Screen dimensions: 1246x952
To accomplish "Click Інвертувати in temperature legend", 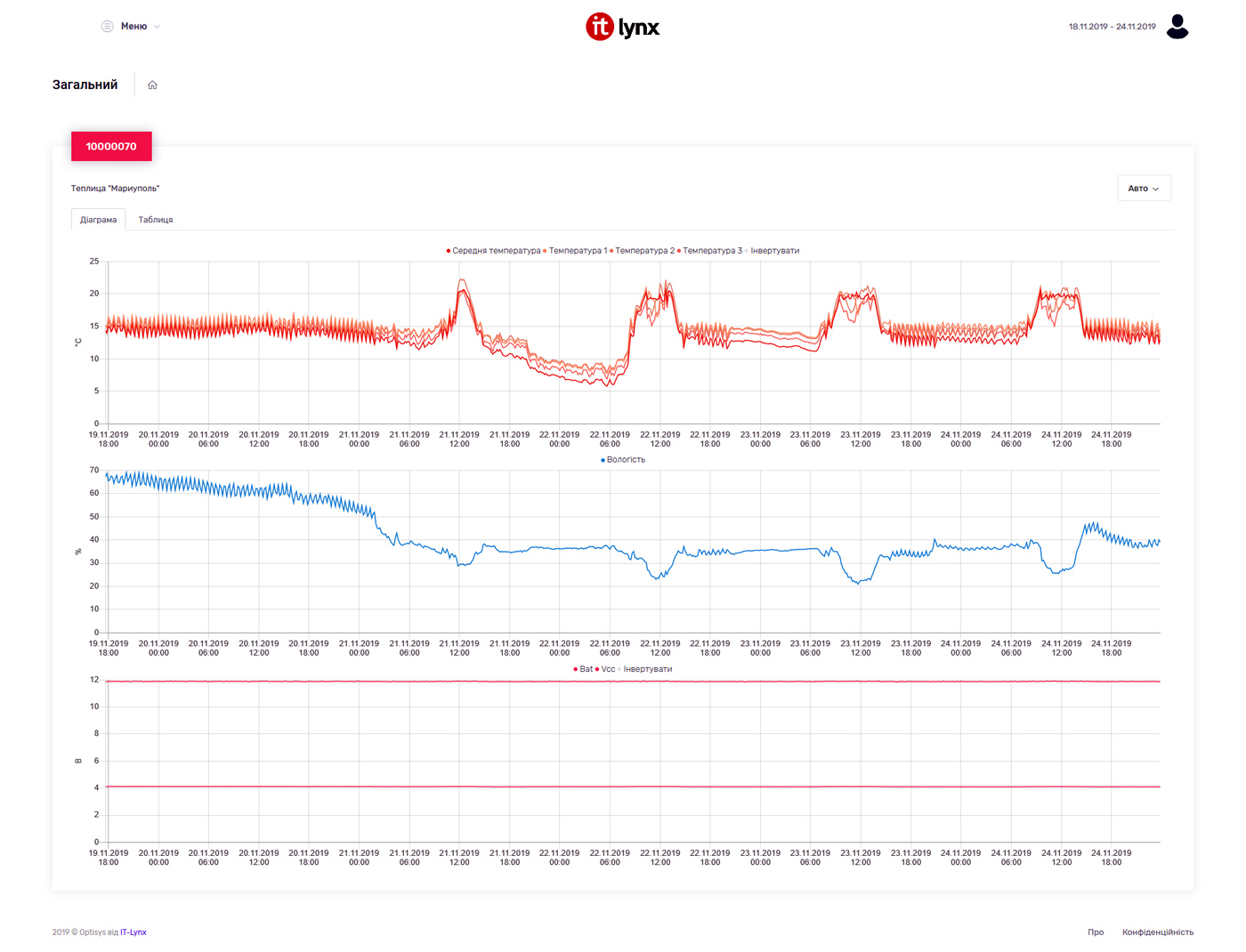I will click(774, 251).
